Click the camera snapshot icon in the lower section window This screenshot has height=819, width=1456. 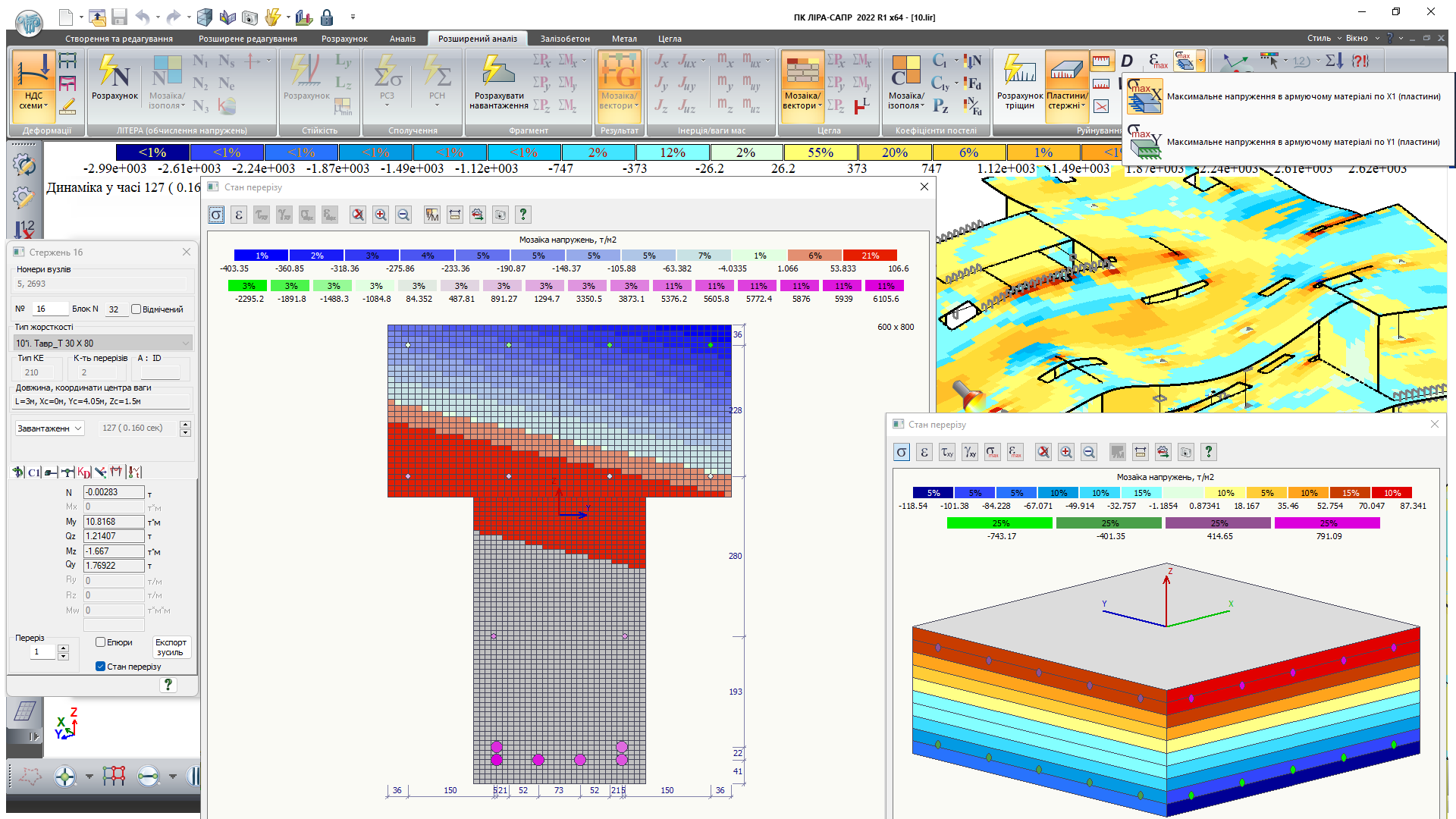(1186, 453)
